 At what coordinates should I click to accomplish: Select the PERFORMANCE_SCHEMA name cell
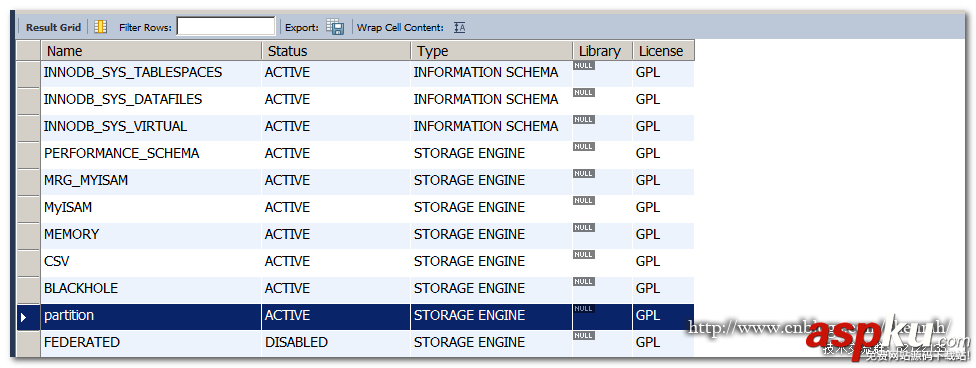click(151, 154)
